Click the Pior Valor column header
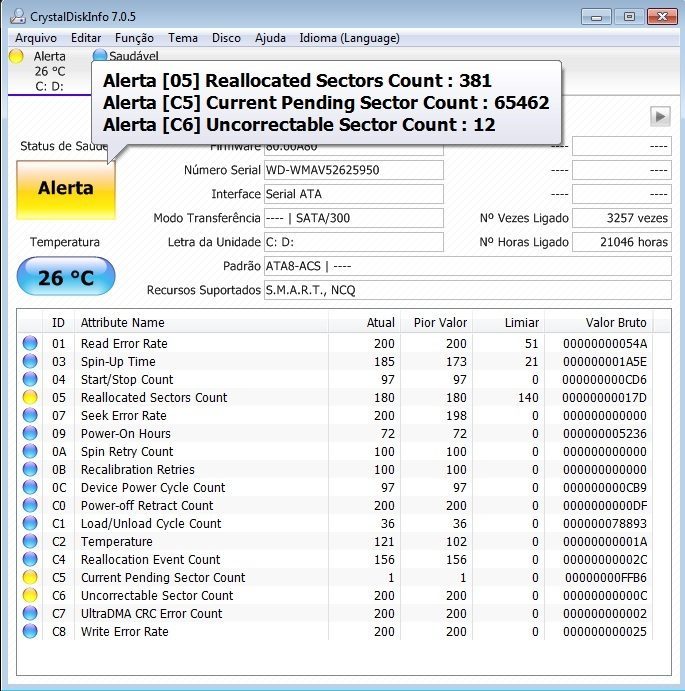685x691 pixels. click(436, 323)
